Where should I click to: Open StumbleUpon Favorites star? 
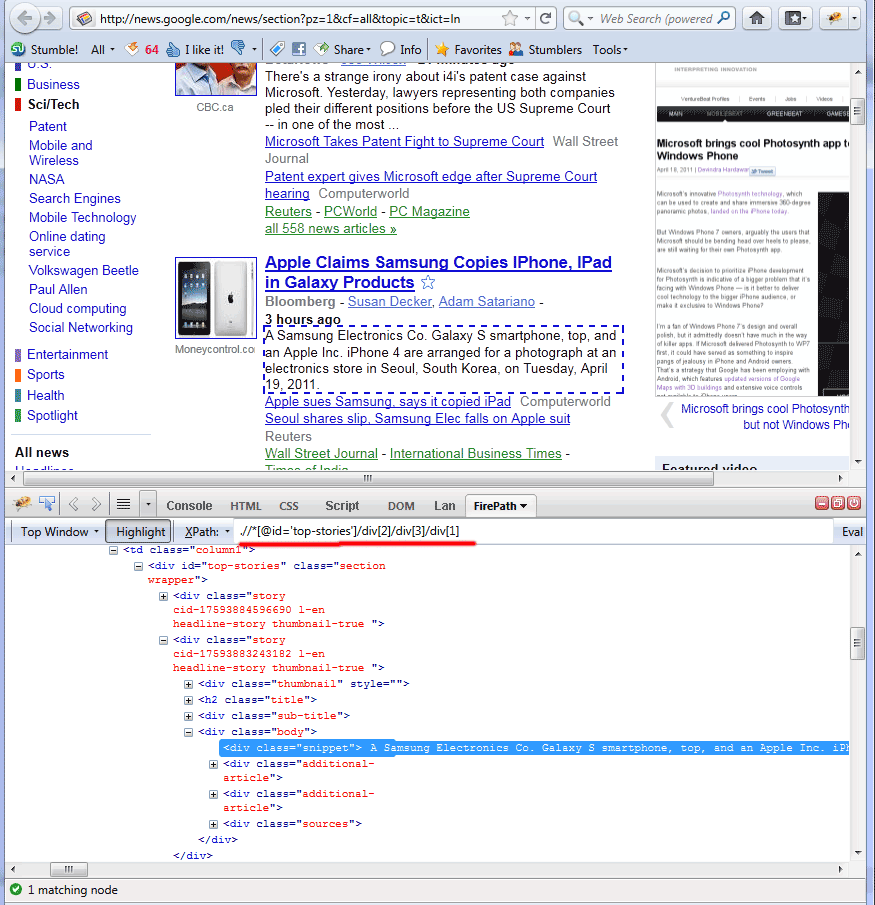coord(468,50)
